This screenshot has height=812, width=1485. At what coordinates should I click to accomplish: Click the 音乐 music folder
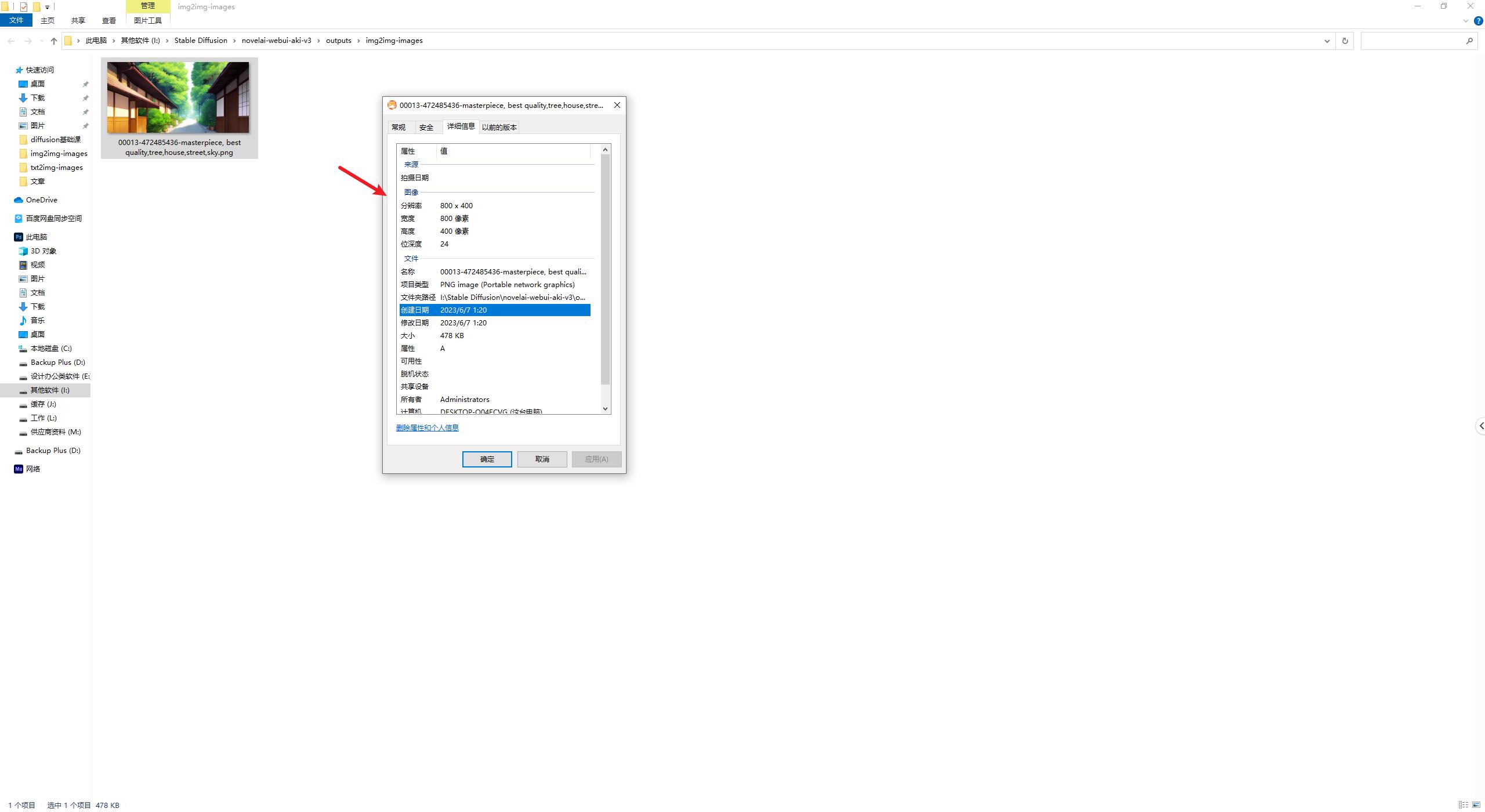37,320
